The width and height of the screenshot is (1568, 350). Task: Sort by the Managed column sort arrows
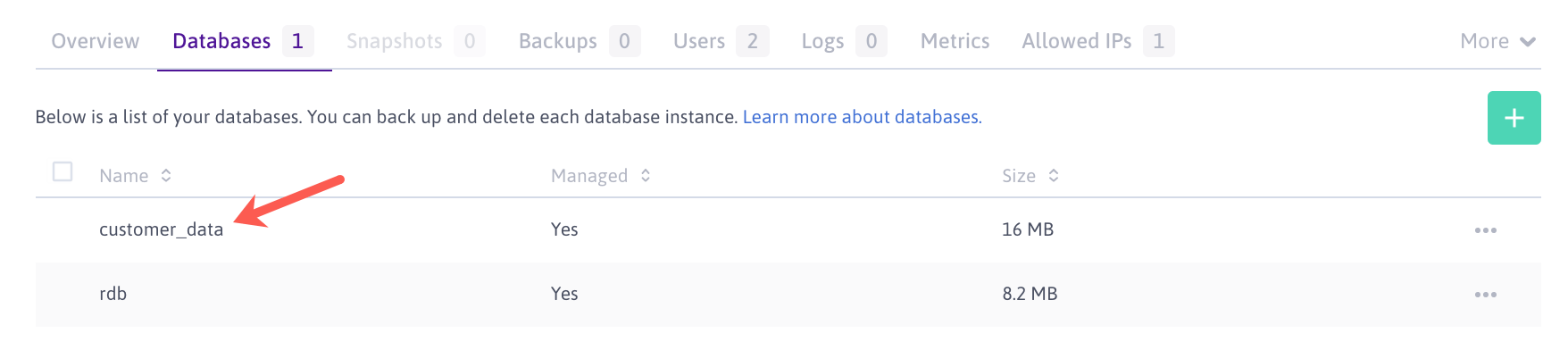646,176
